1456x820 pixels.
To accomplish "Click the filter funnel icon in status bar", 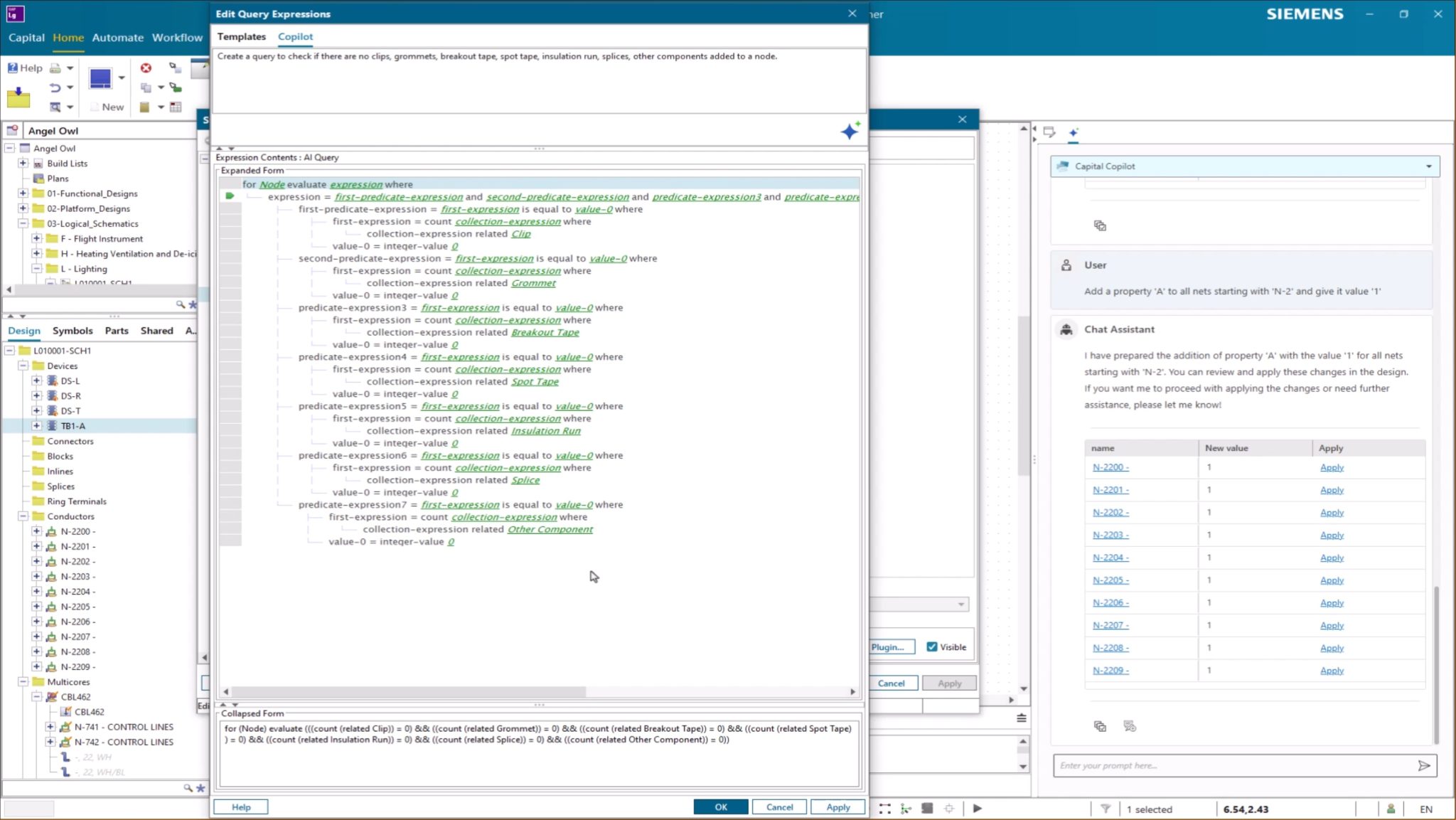I will pos(1106,809).
